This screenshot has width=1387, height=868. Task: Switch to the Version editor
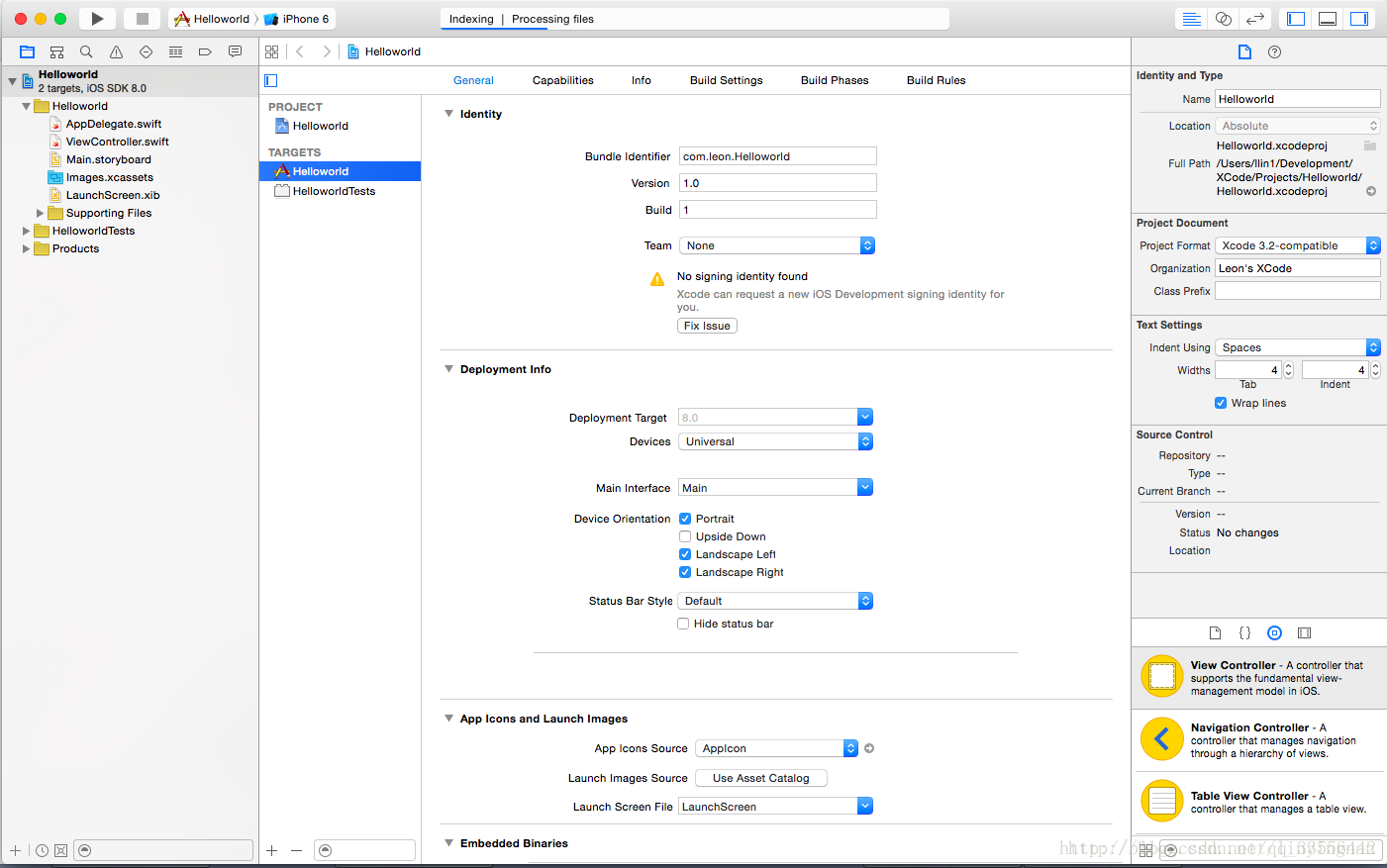point(1255,19)
